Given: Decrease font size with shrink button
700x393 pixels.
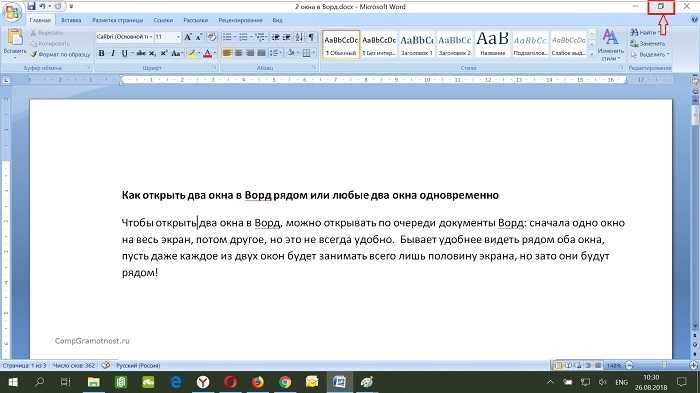Looking at the screenshot, I should pyautogui.click(x=199, y=37).
